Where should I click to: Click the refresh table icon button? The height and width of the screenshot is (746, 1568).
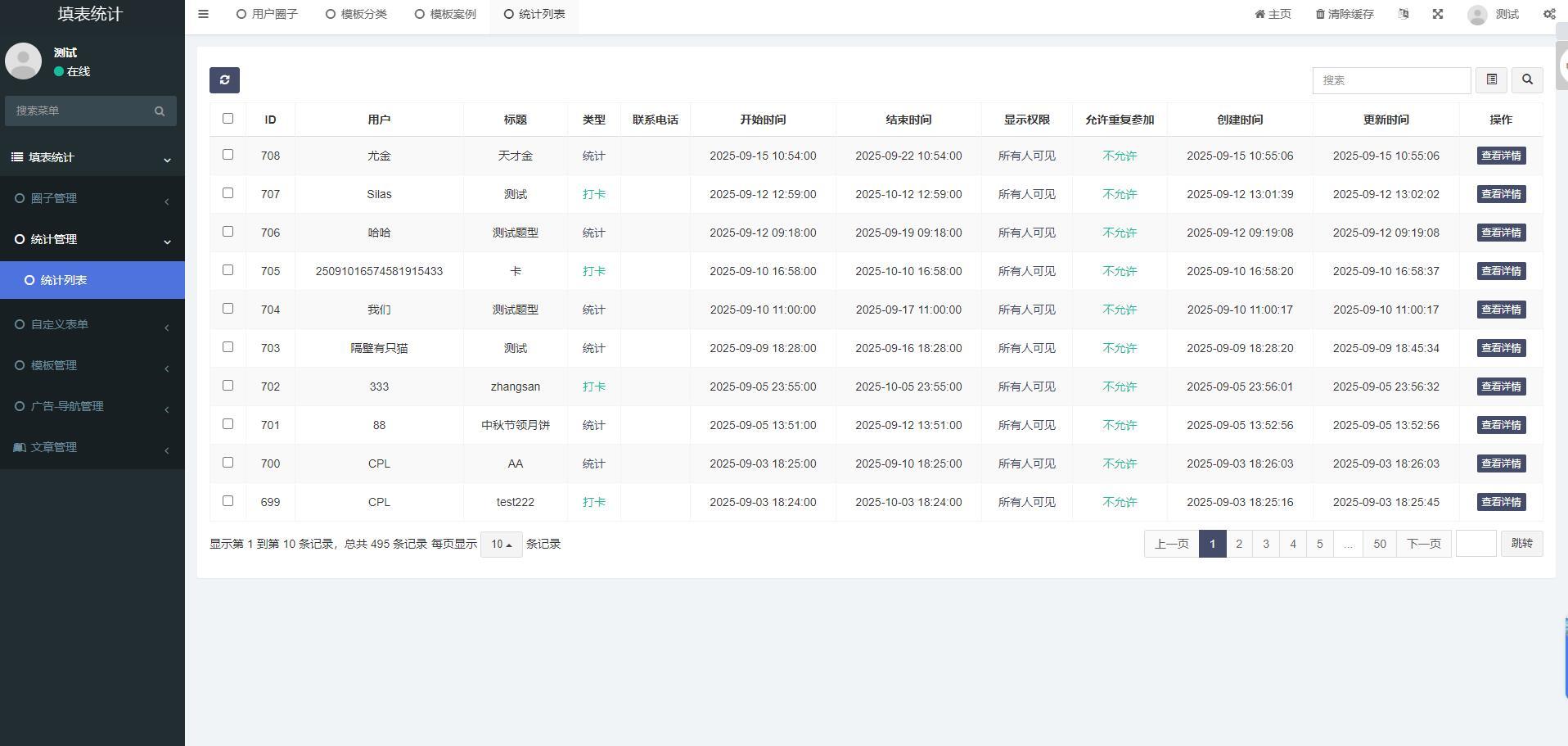(x=224, y=79)
